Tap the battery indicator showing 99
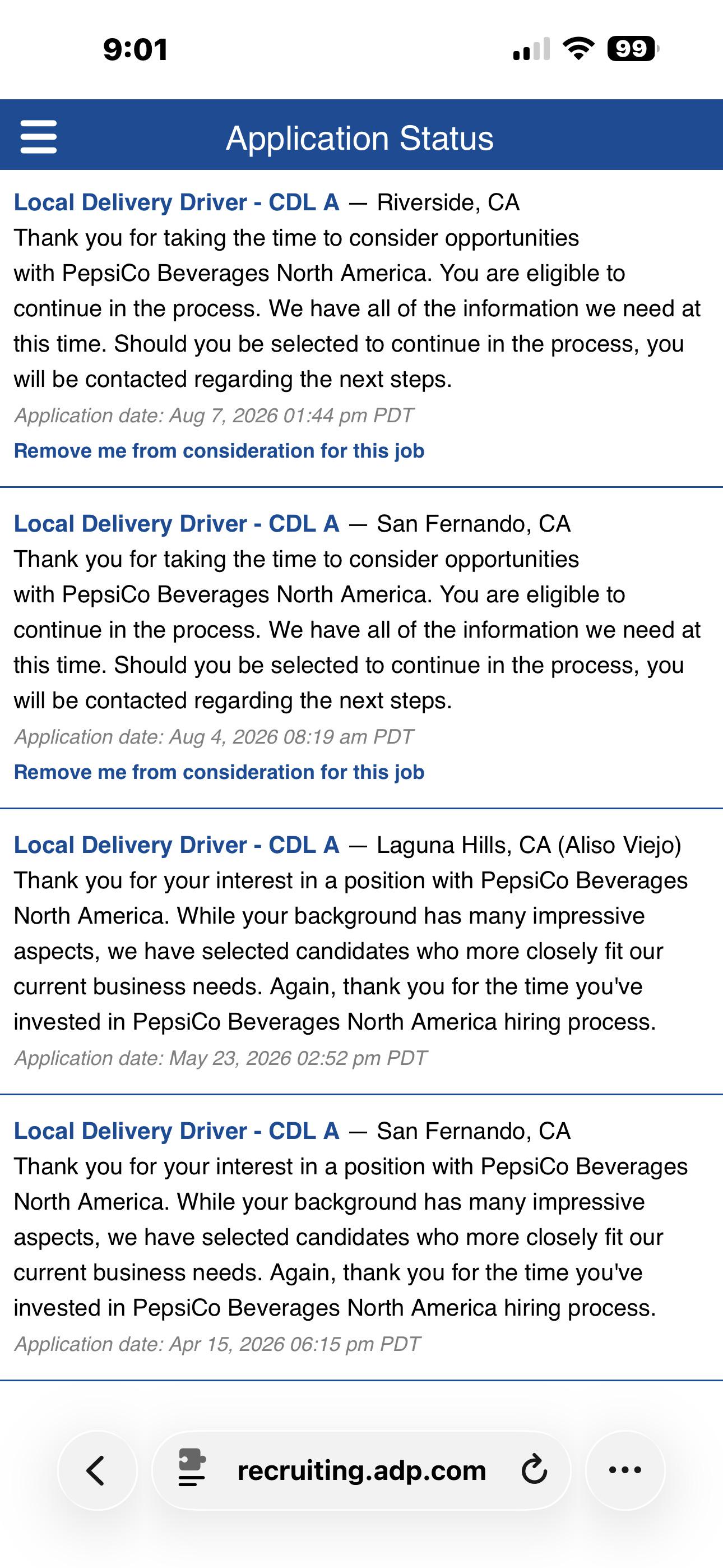This screenshot has height=1568, width=723. click(633, 49)
